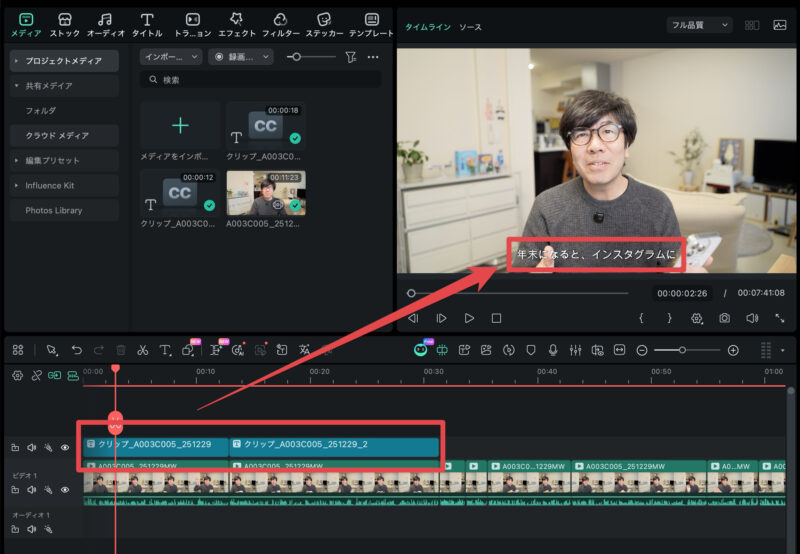This screenshot has width=800, height=554.
Task: Open the インポート dropdown in media panel
Action: (171, 57)
